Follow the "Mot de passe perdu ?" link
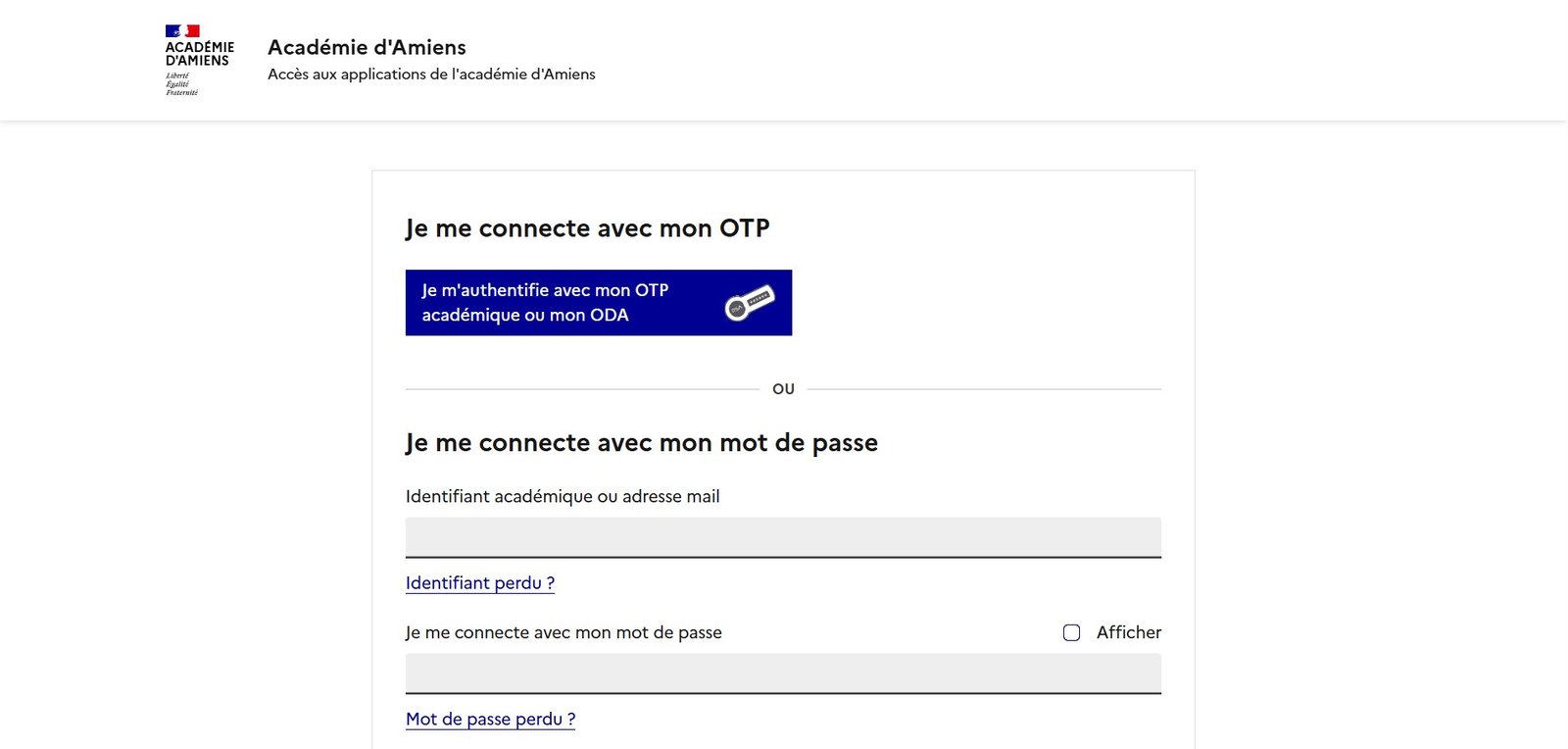Image resolution: width=1568 pixels, height=749 pixels. pyautogui.click(x=490, y=720)
